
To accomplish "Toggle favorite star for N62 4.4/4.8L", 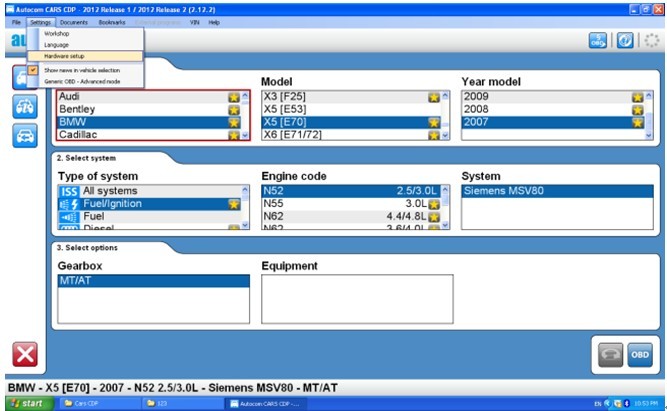I will click(x=433, y=217).
